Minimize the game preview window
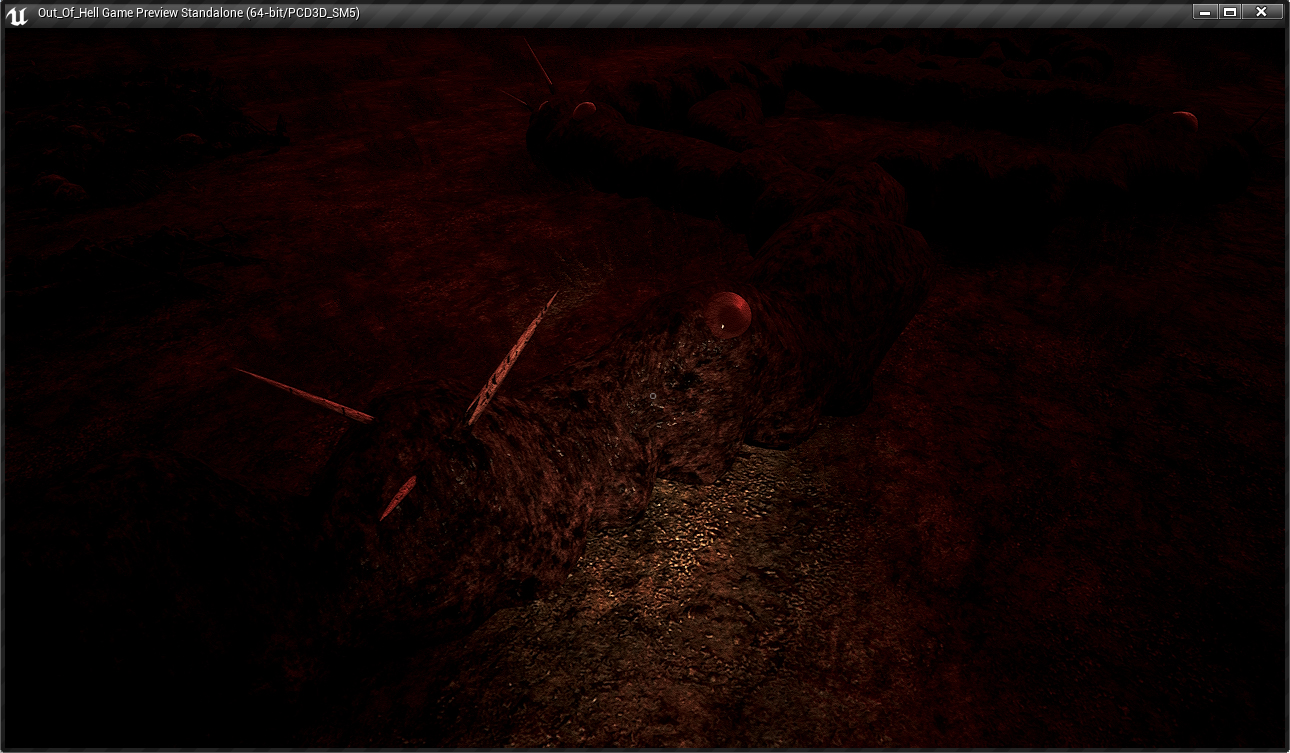Image resolution: width=1290 pixels, height=753 pixels. tap(1205, 12)
